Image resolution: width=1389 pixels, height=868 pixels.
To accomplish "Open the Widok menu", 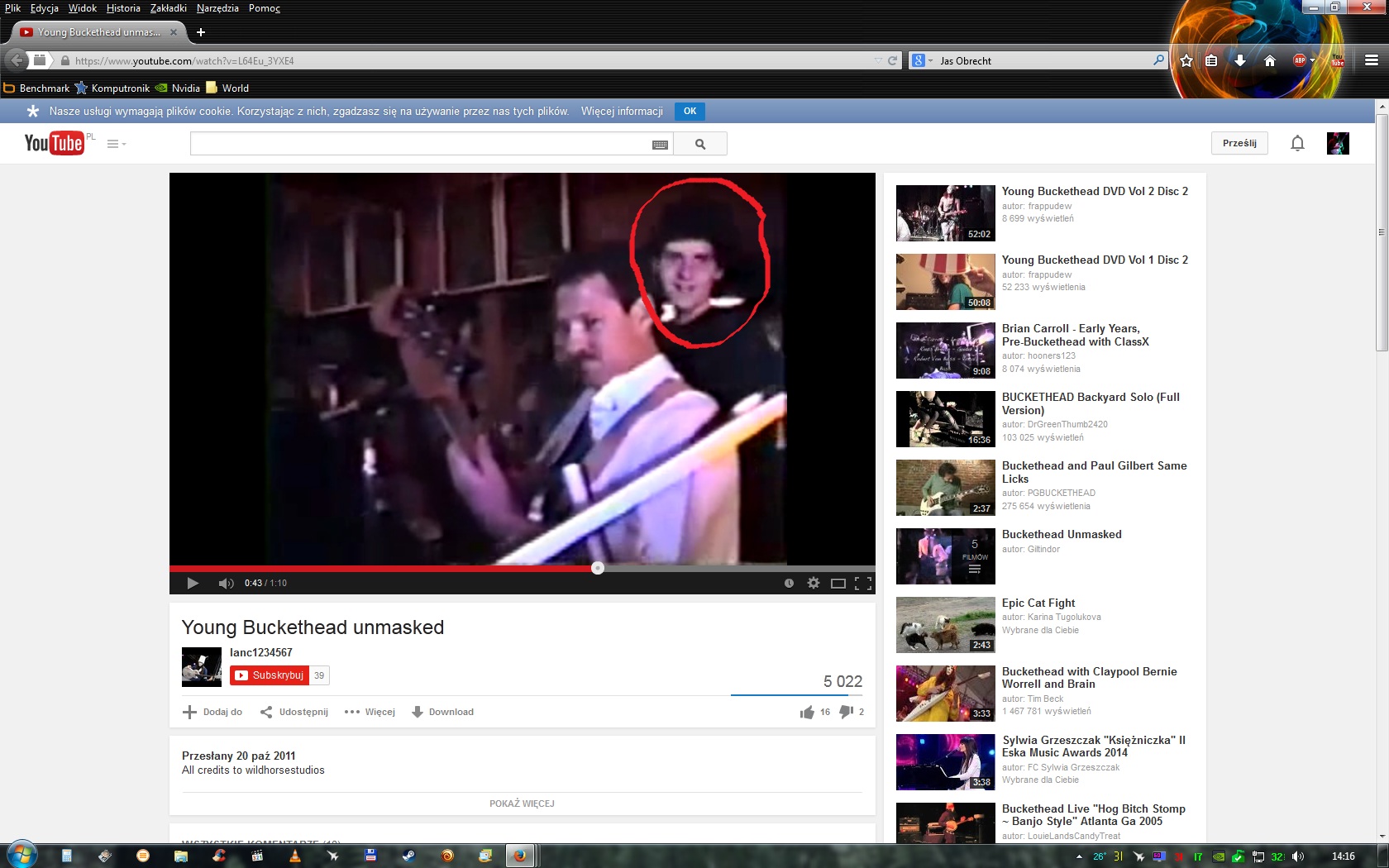I will [83, 8].
